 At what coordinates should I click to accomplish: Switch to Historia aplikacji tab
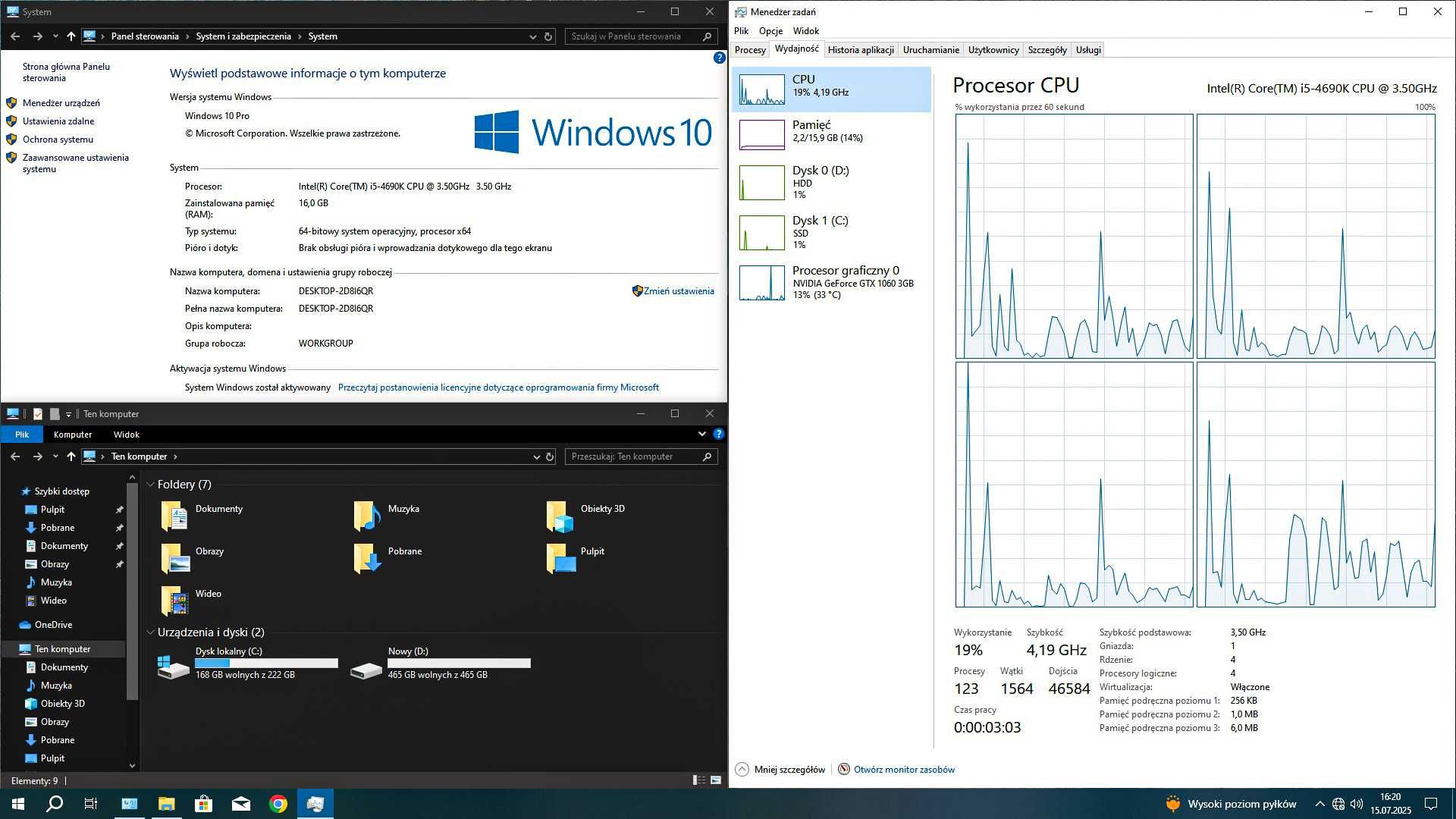coord(861,50)
